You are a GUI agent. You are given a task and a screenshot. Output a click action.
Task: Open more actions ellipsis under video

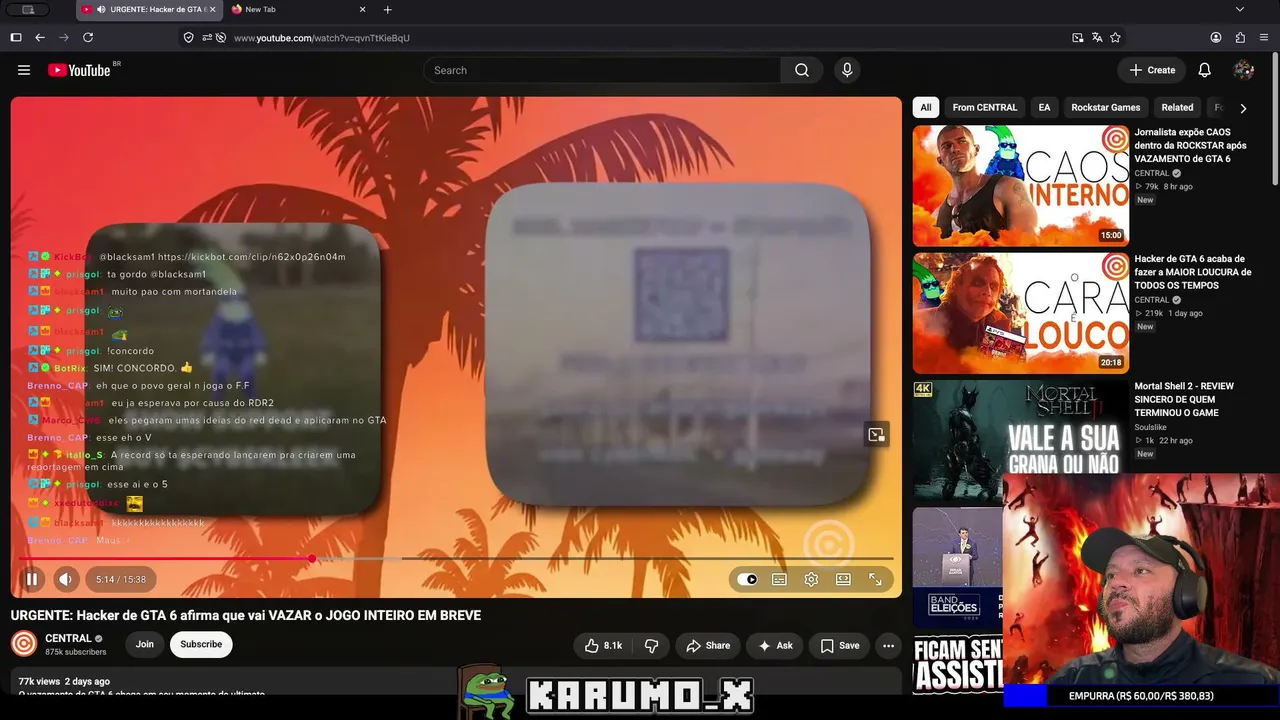pos(888,646)
